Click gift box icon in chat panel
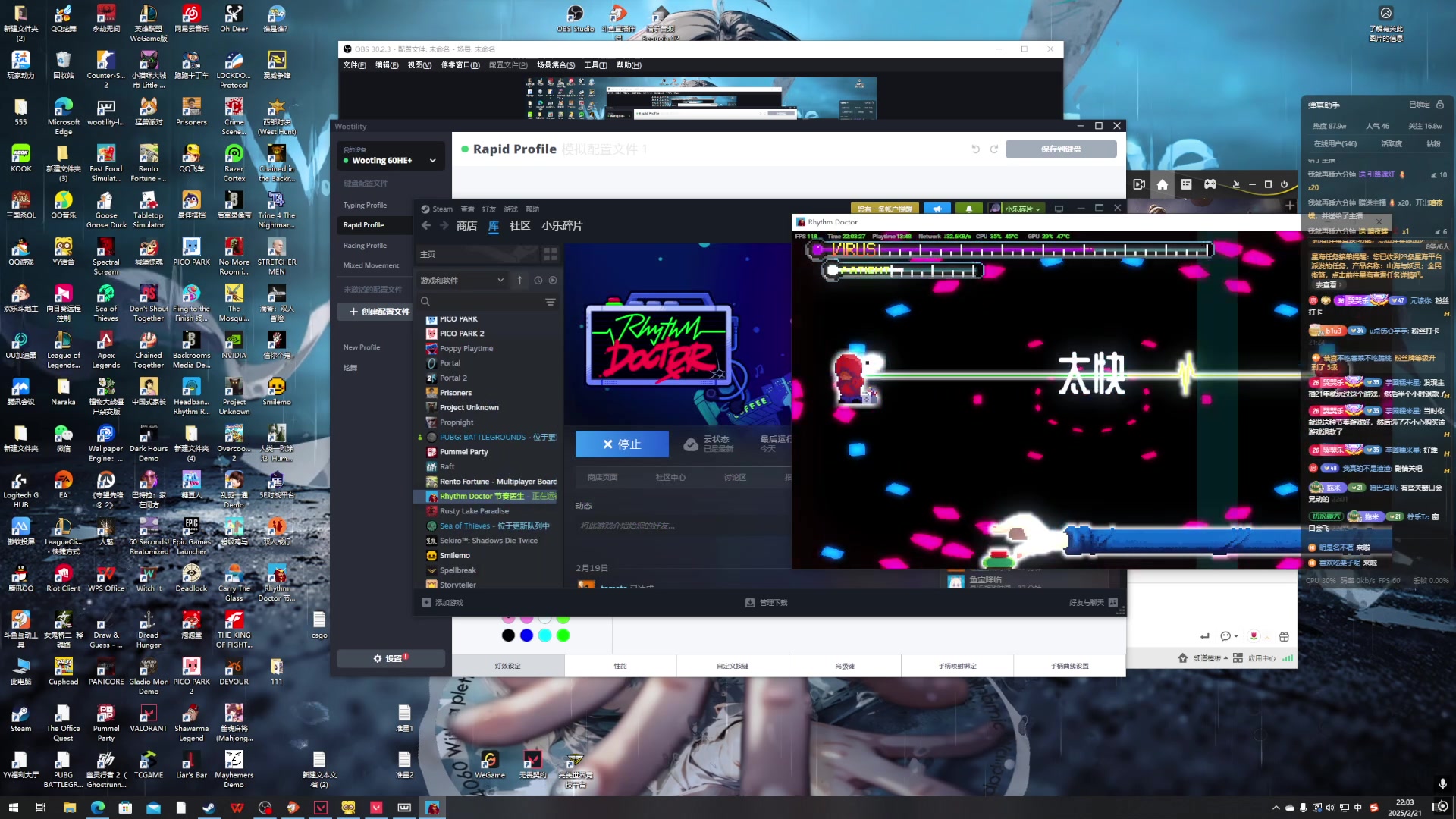This screenshot has height=819, width=1456. 1284,636
